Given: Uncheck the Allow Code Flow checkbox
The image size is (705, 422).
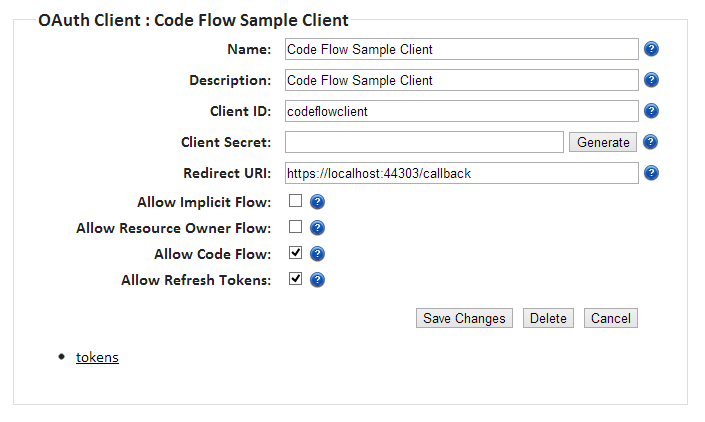Looking at the screenshot, I should pos(296,253).
